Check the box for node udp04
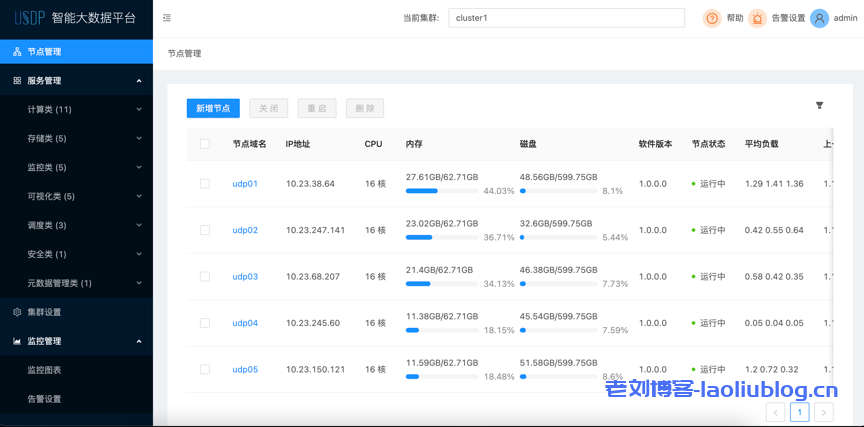The image size is (864, 427). click(205, 323)
